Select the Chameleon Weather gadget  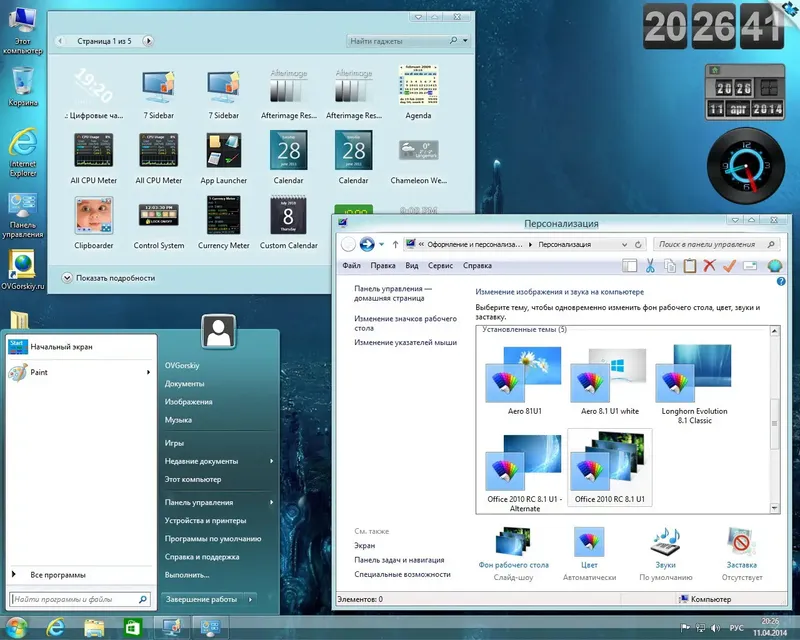(418, 158)
